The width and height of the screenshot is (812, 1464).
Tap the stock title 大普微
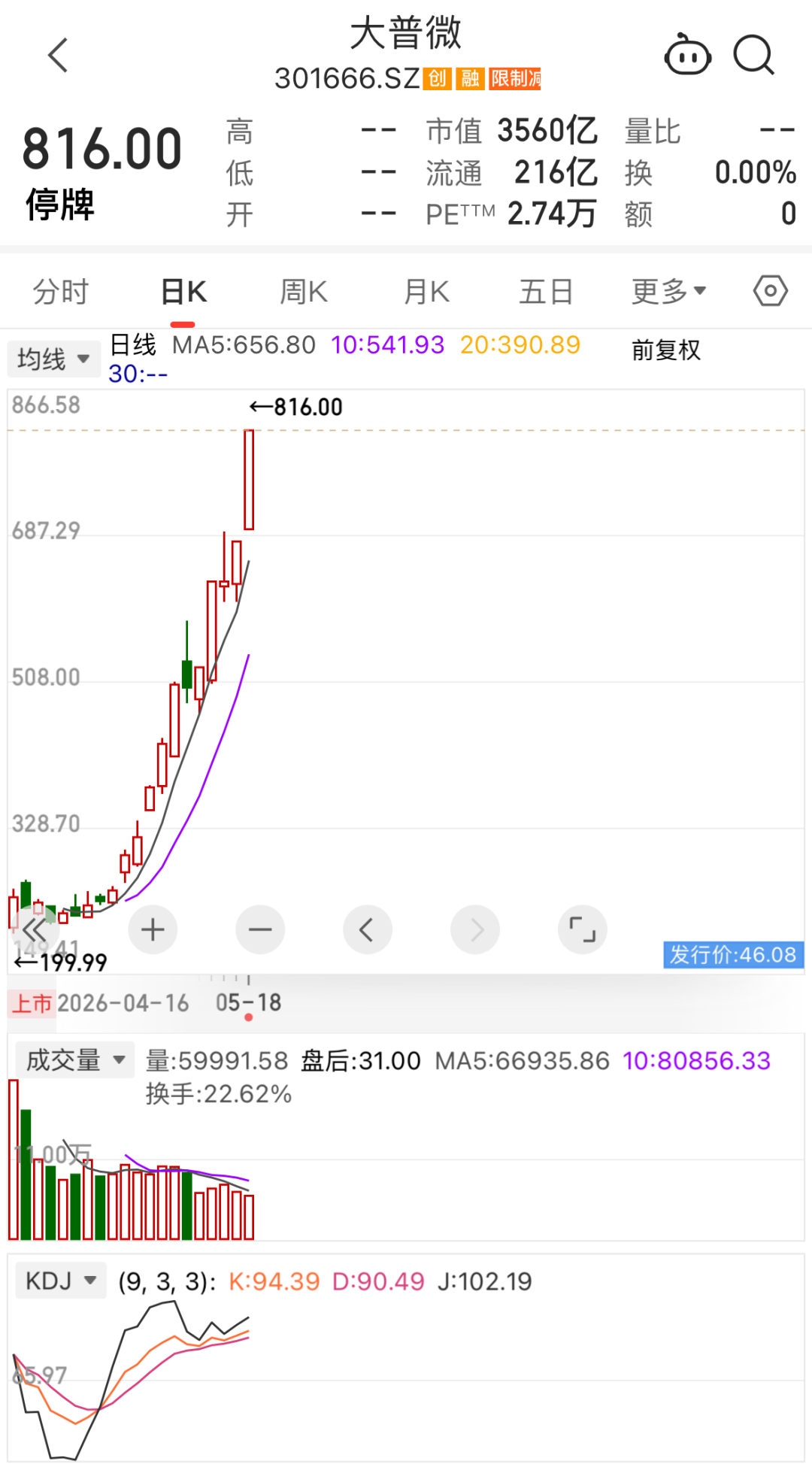(x=406, y=34)
